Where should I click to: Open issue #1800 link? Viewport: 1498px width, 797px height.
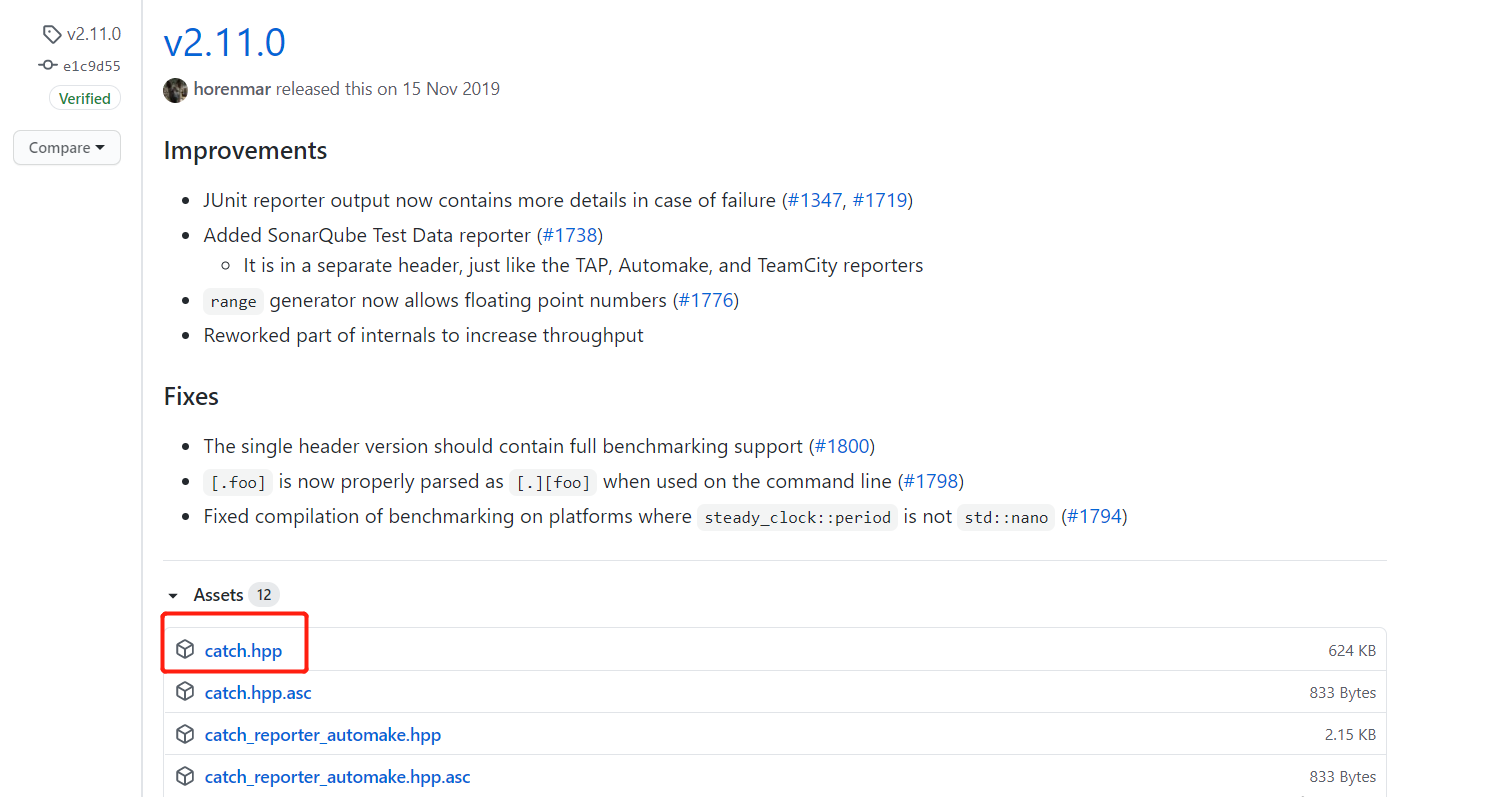(x=842, y=446)
